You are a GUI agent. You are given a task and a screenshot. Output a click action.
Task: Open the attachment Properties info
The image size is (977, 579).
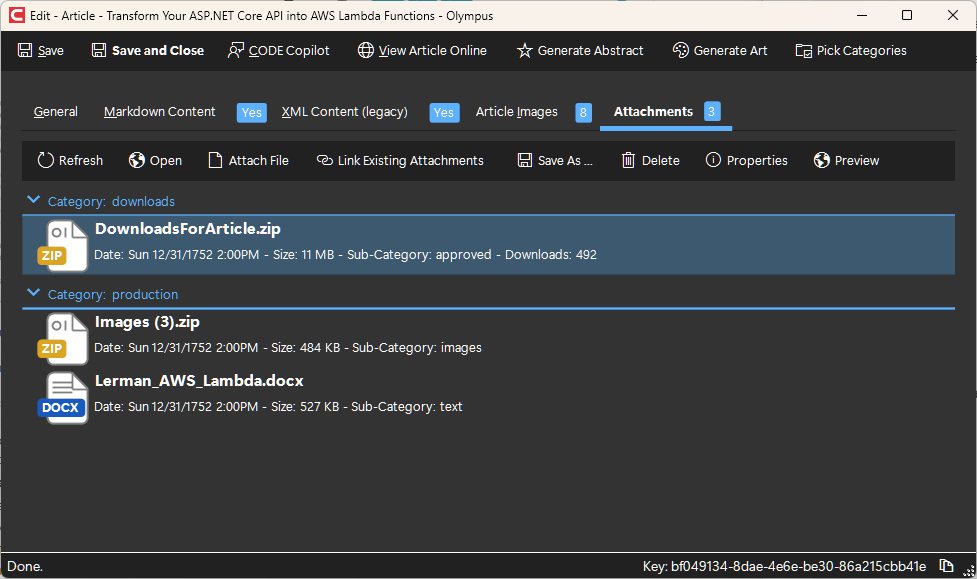click(746, 160)
